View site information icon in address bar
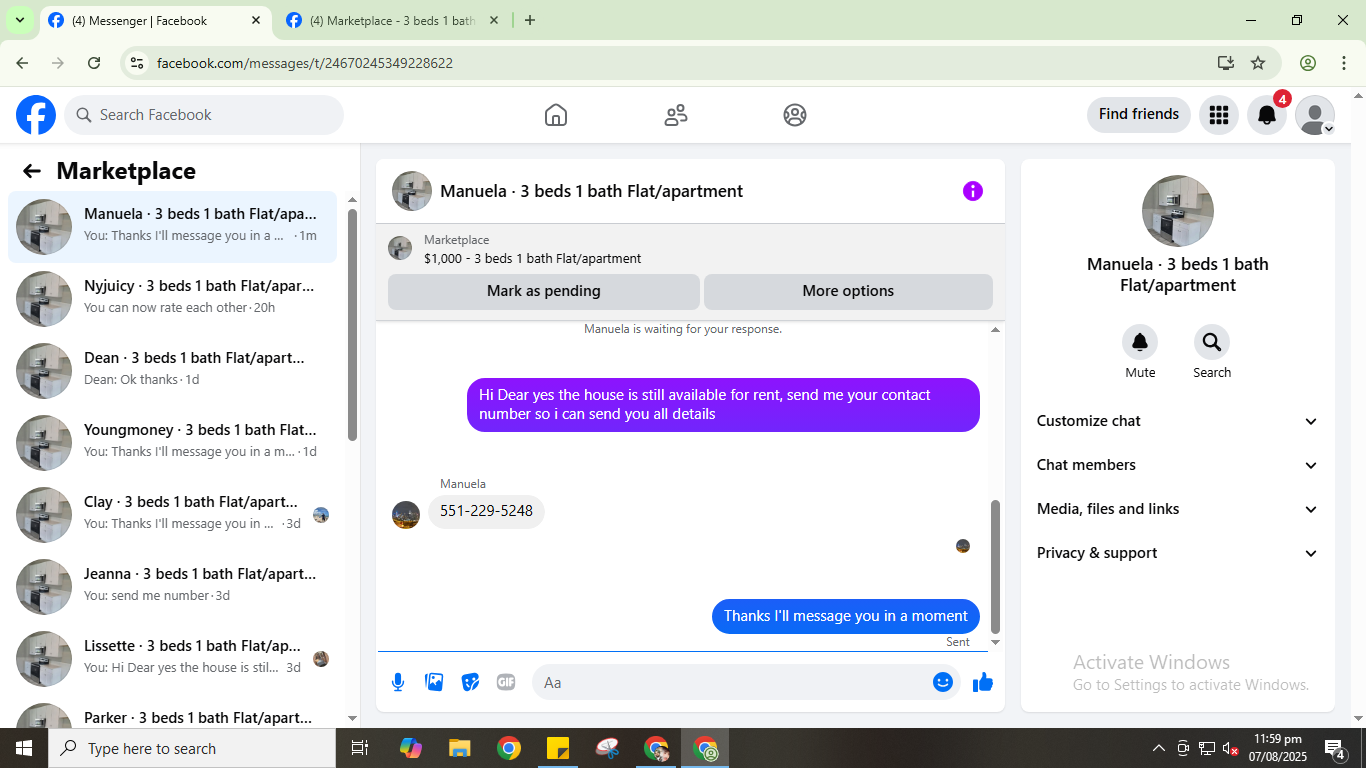This screenshot has width=1366, height=768. click(x=138, y=63)
